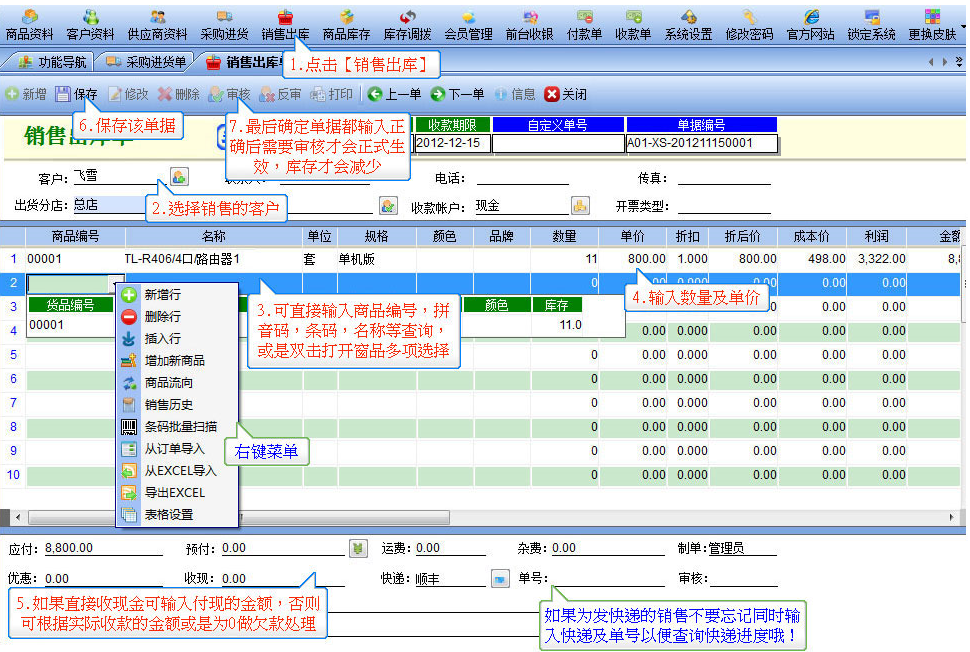This screenshot has height=652, width=970.
Task: Choose 增加新商品 in context menu
Action: [177, 361]
